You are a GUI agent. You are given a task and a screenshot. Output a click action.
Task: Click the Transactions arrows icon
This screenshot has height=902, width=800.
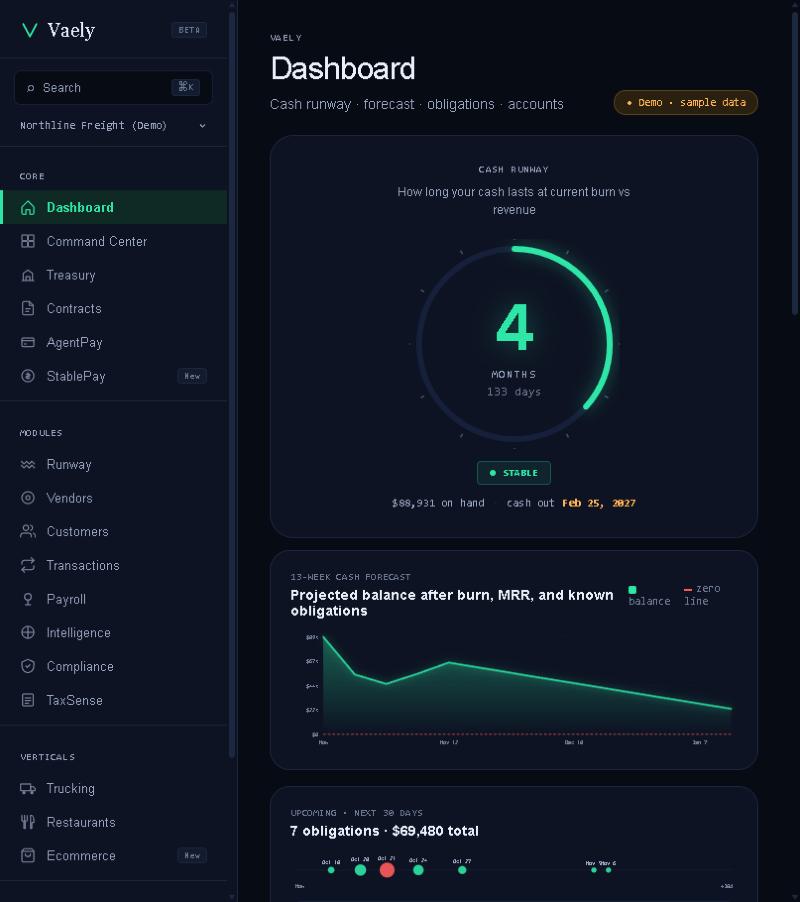tap(28, 565)
